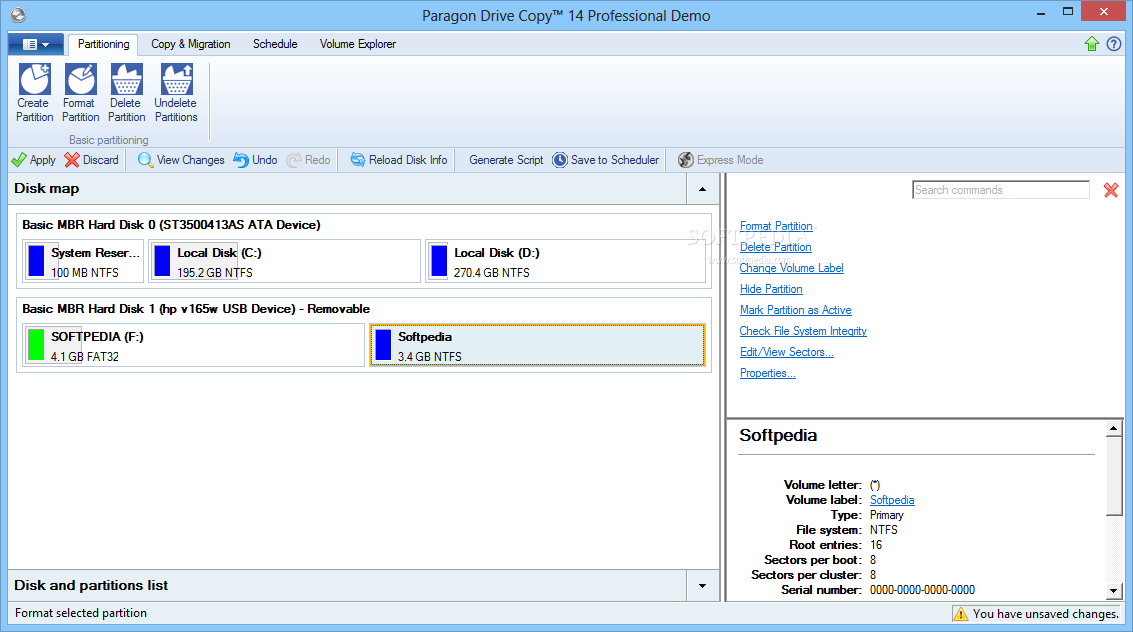The height and width of the screenshot is (632, 1133).
Task: Switch to Express Mode
Action: coord(720,160)
